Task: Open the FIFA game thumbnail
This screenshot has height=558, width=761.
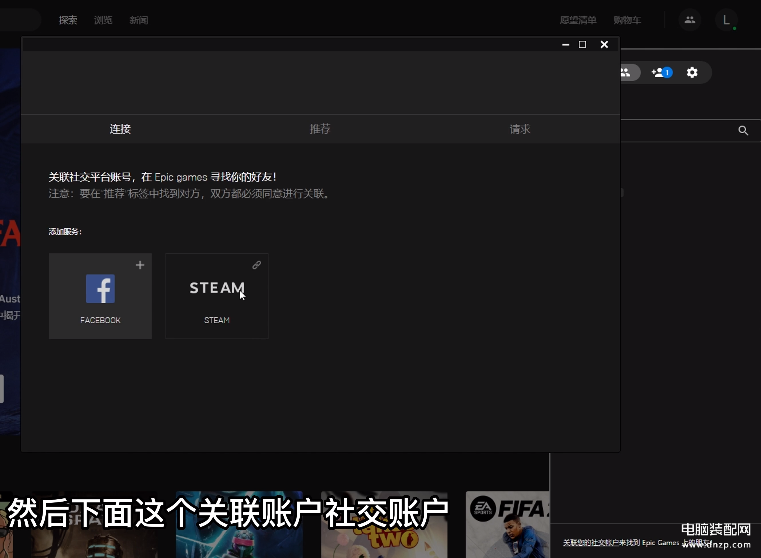Action: coord(507,525)
